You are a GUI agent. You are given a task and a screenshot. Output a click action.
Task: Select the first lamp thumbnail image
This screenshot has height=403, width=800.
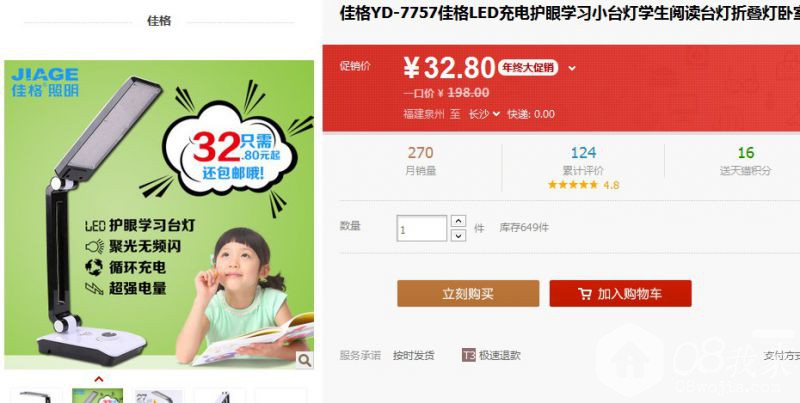coord(36,396)
